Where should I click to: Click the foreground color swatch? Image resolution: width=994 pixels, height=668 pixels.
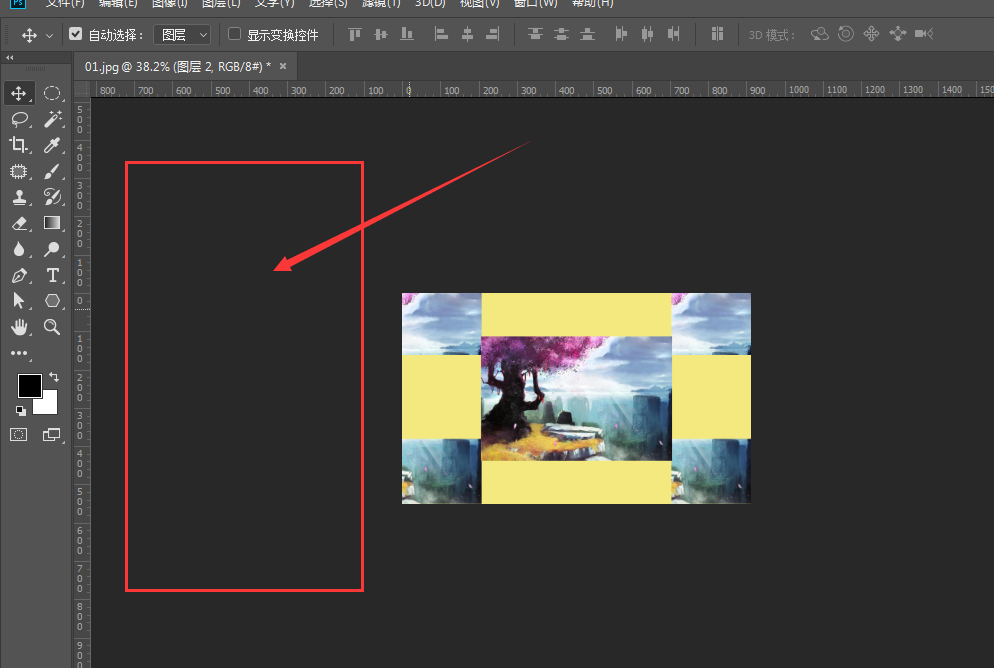[29, 386]
